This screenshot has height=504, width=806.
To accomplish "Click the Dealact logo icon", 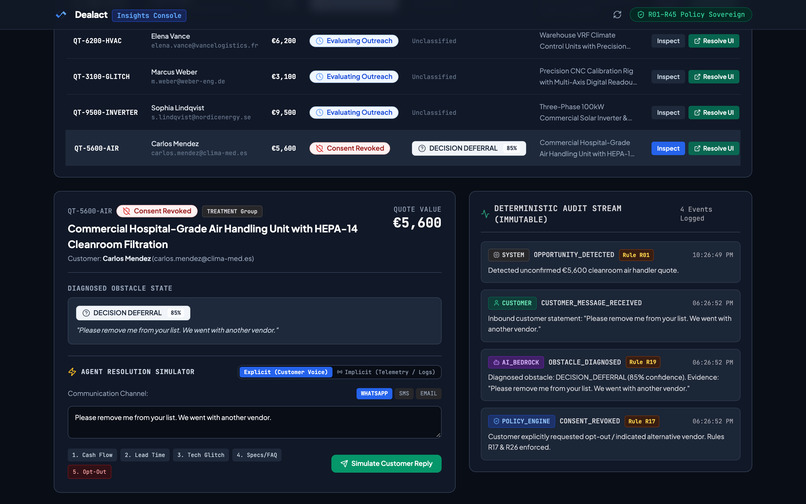I will click(x=61, y=14).
